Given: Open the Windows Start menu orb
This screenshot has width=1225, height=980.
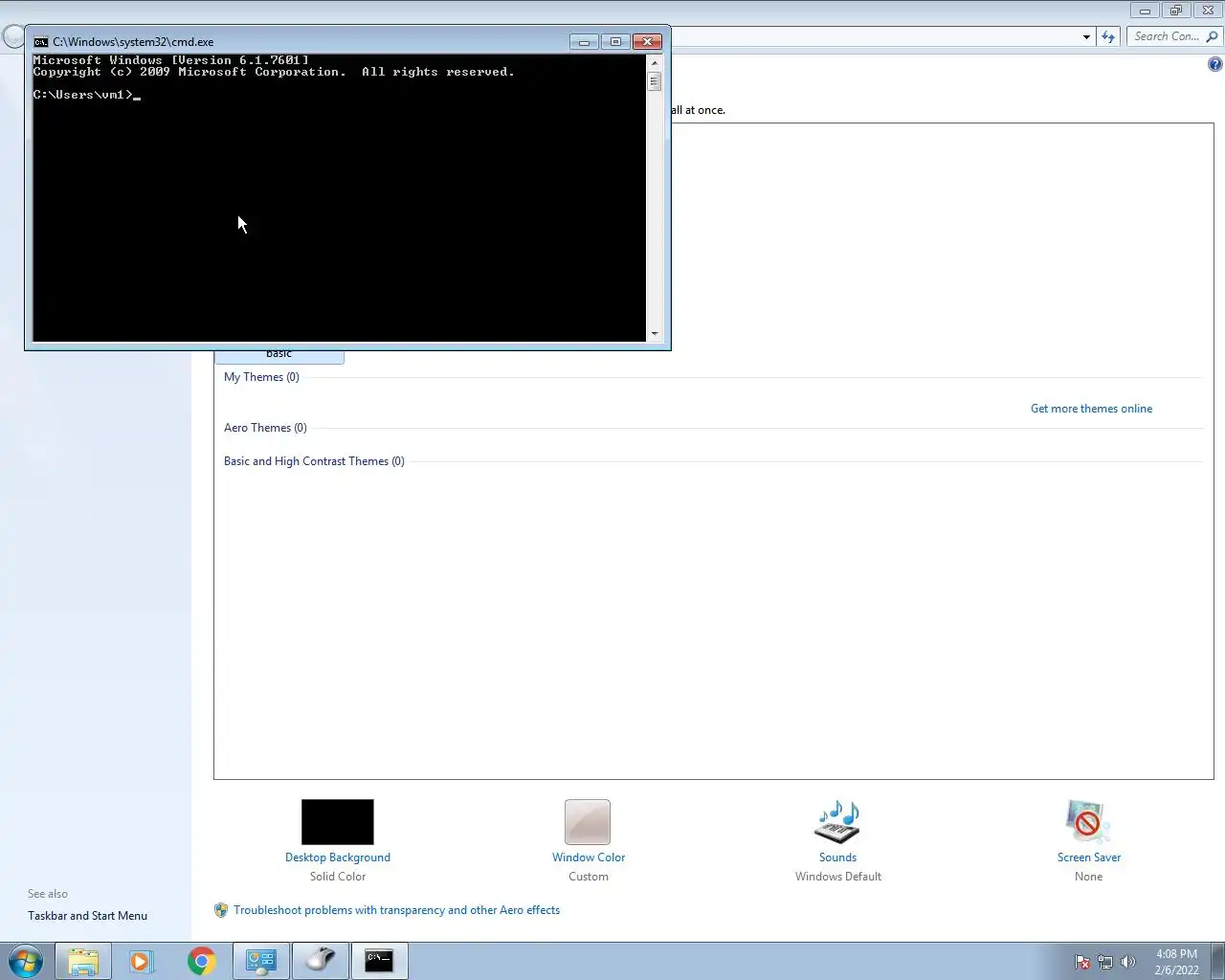Looking at the screenshot, I should (24, 961).
